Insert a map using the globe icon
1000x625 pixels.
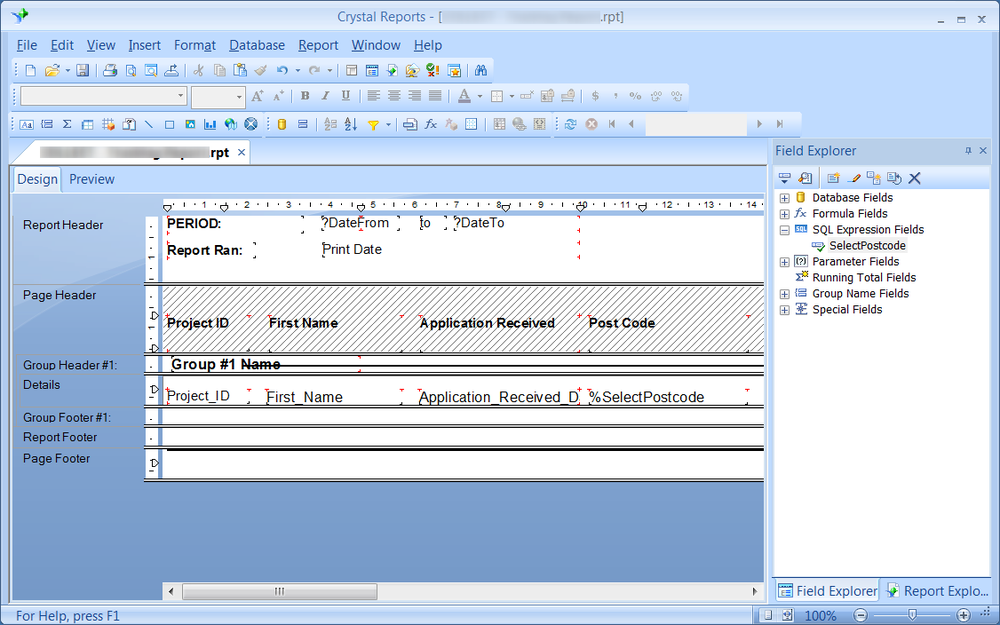point(230,124)
